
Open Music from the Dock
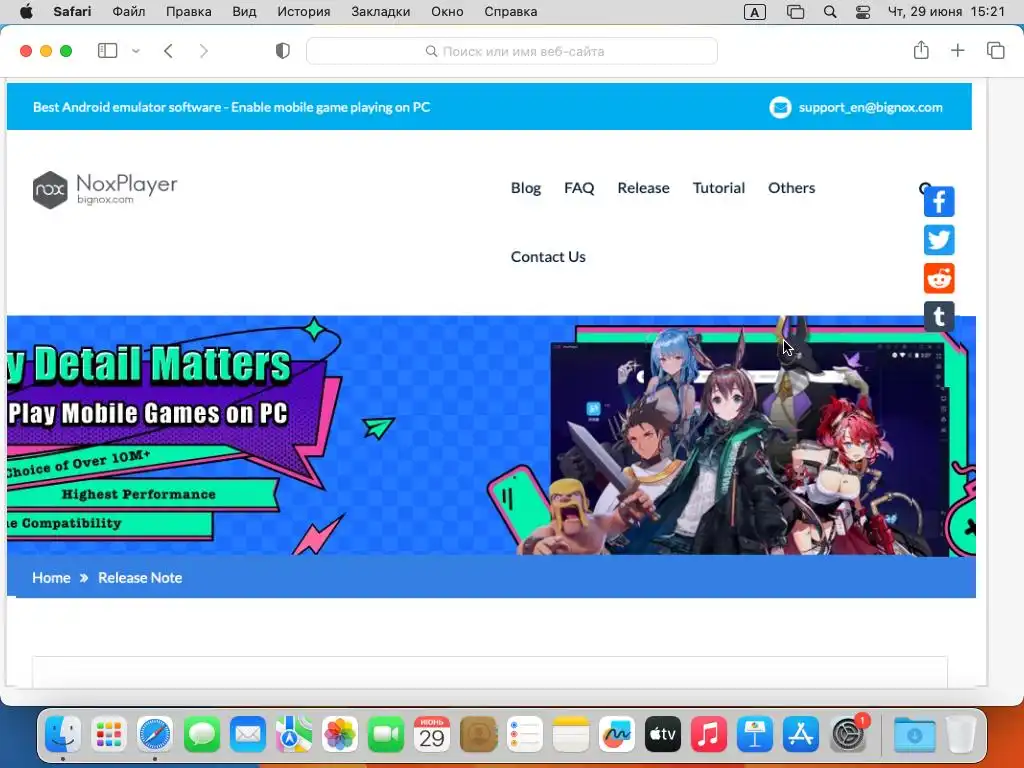[709, 735]
